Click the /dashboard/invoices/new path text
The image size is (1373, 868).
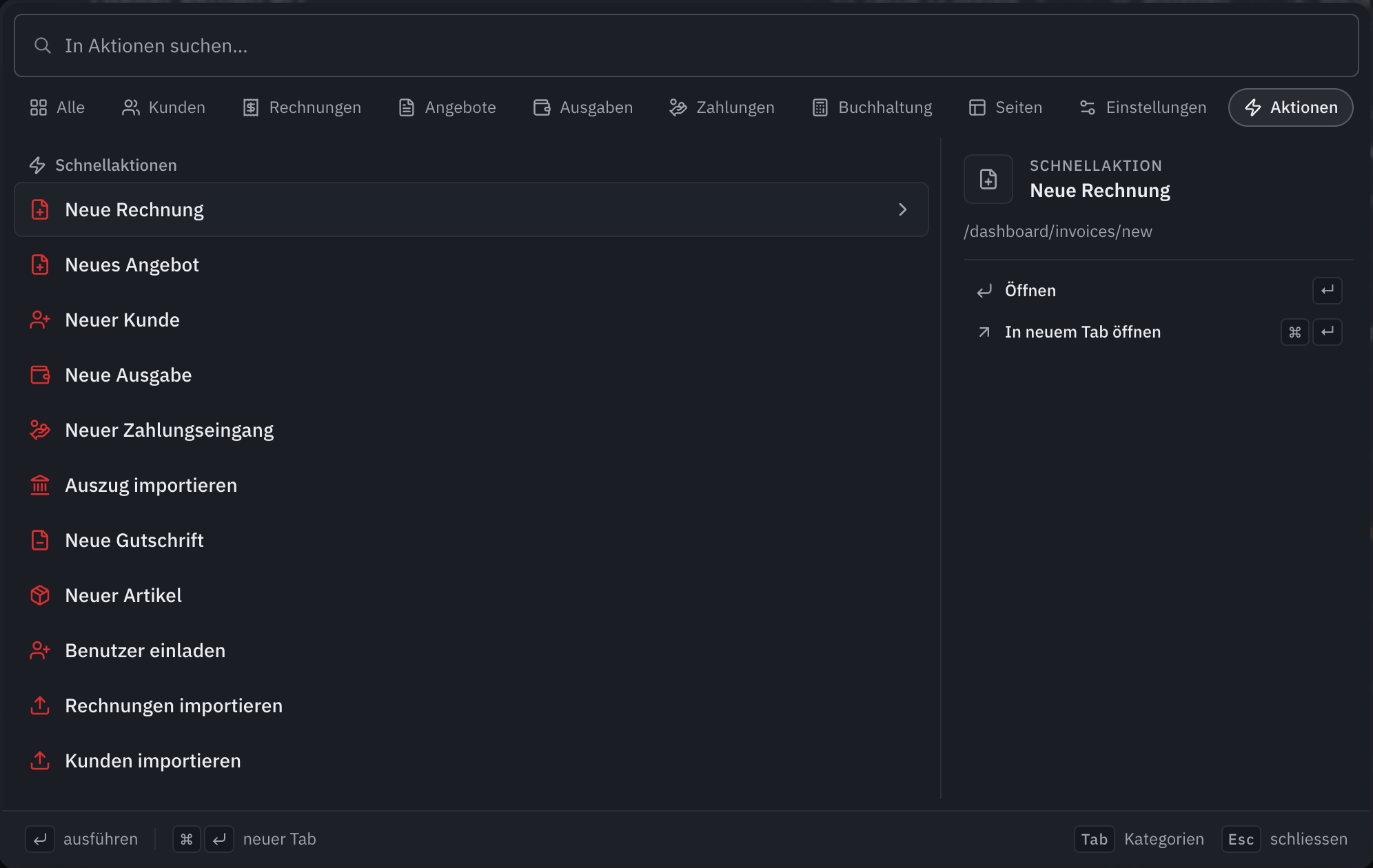point(1058,231)
